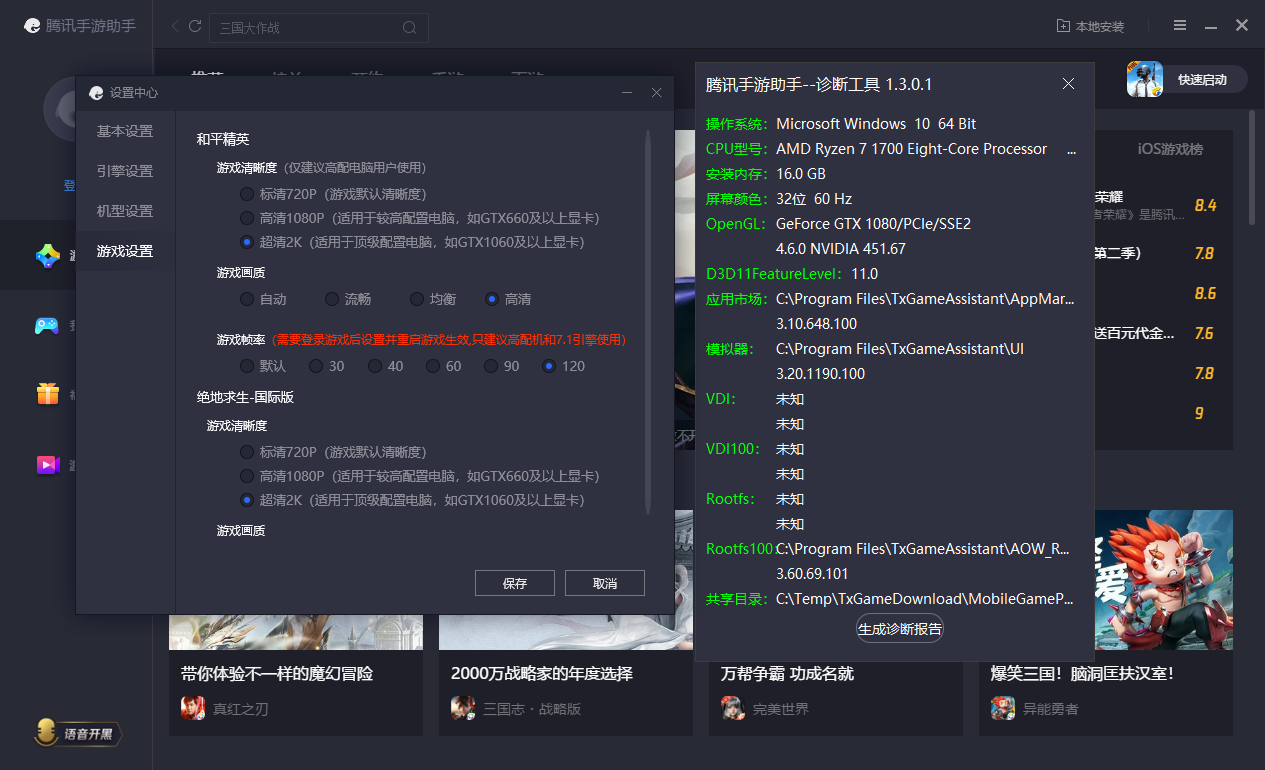
Task: Click 生成诊断报告 generate report button
Action: click(900, 629)
